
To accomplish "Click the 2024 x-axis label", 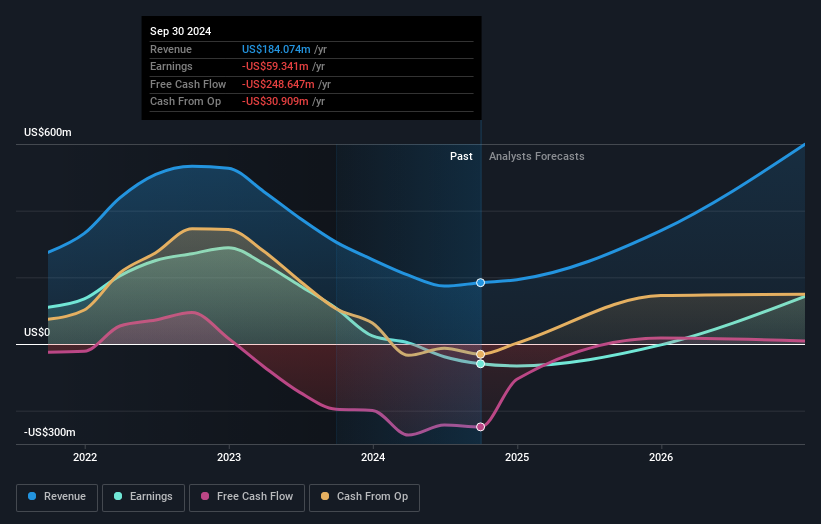I will tap(373, 458).
